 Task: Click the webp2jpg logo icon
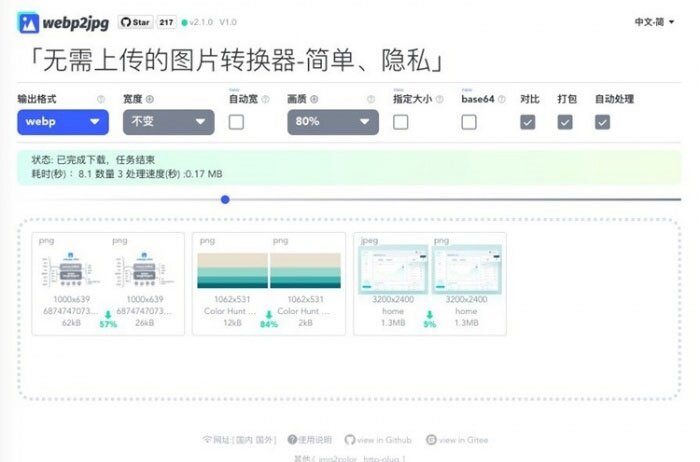click(28, 22)
